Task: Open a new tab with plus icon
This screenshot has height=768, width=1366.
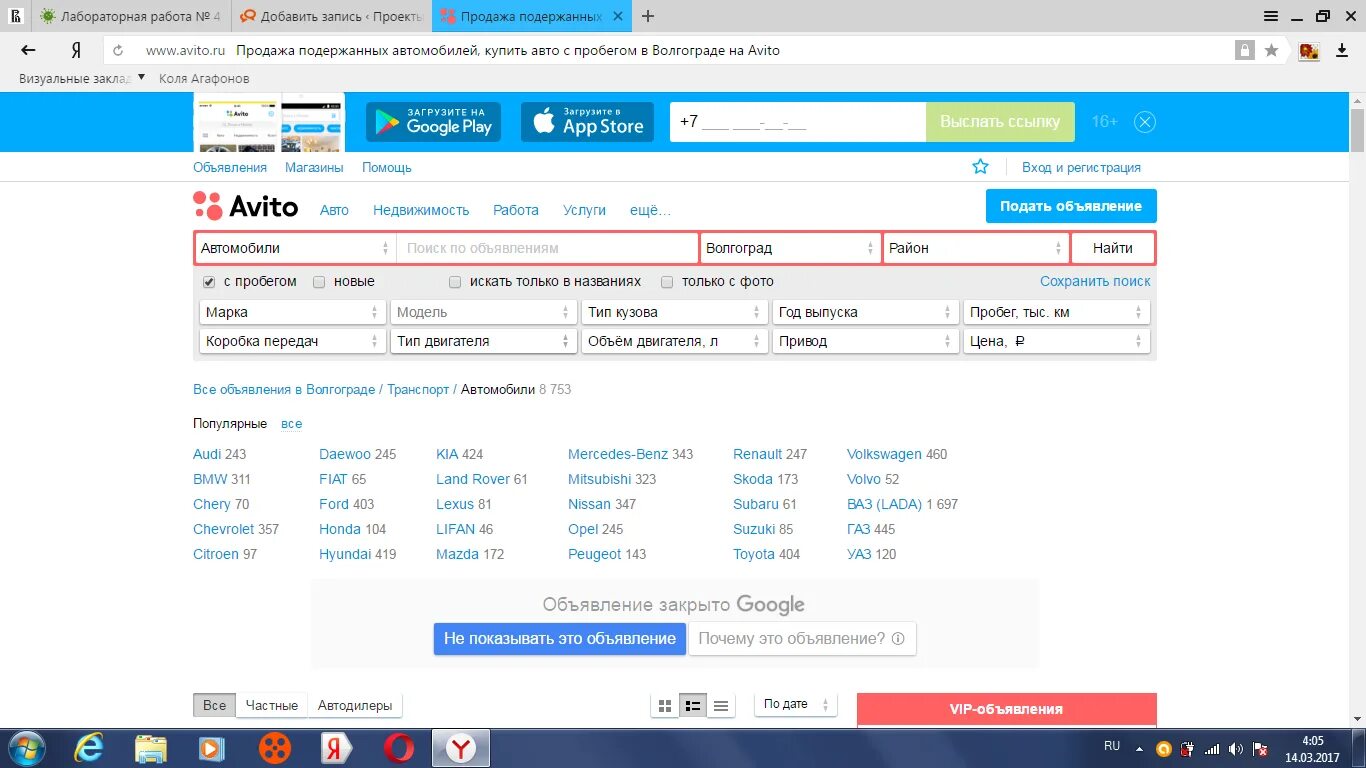Action: [648, 16]
